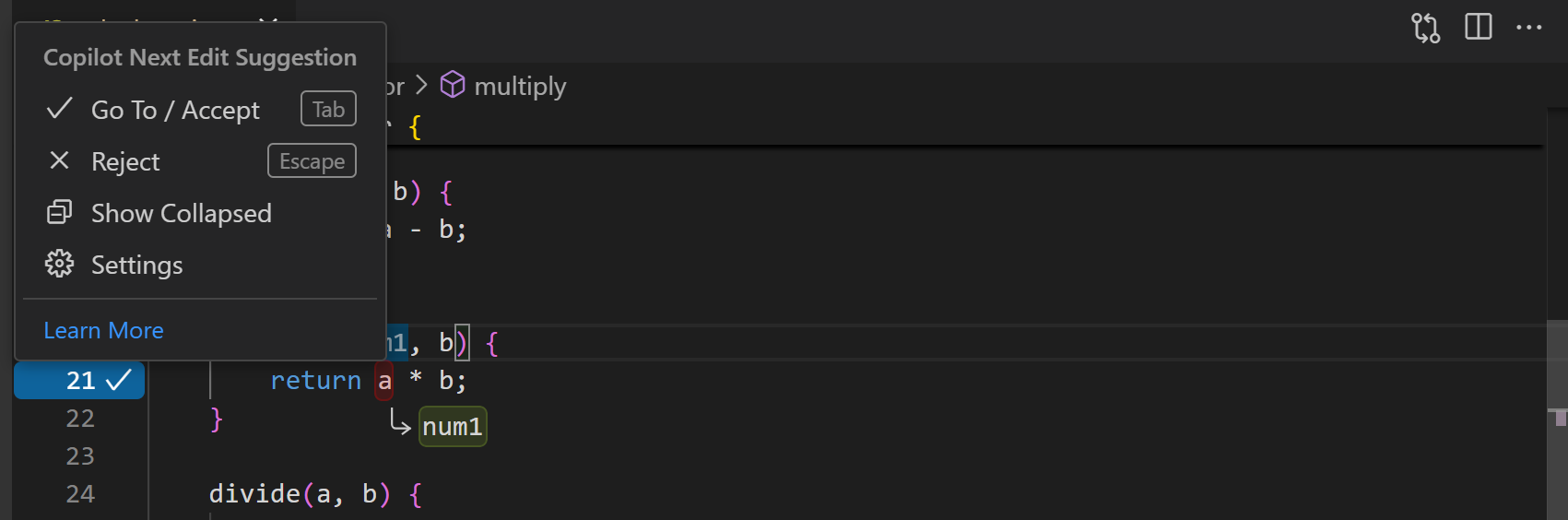
Task: Click the vertical scrollbar on the editor's right edge
Action: pos(1557,369)
